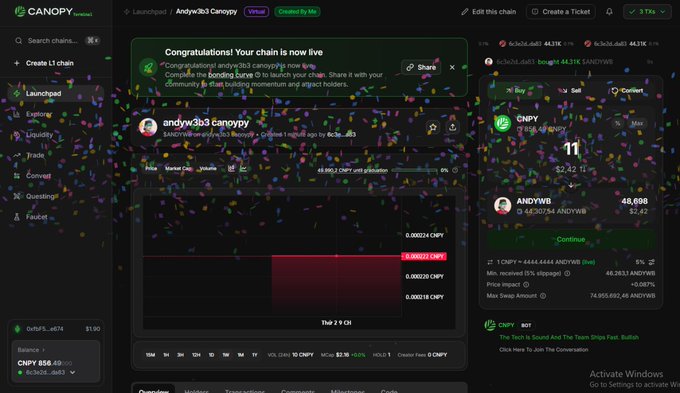Click Launchpad in the breadcrumb
This screenshot has width=680, height=393.
pos(149,12)
